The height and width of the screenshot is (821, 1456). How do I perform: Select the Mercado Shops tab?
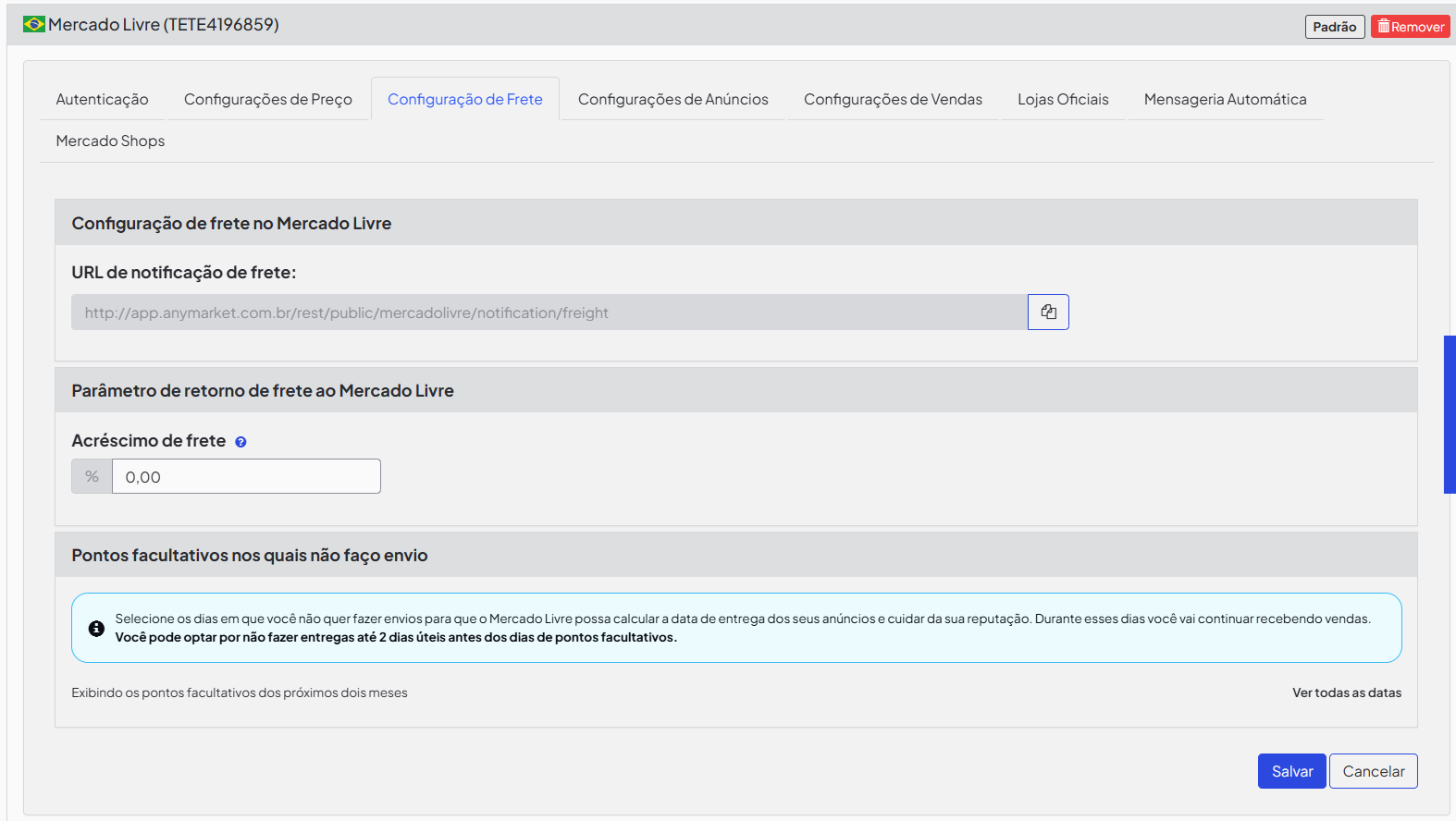(110, 141)
